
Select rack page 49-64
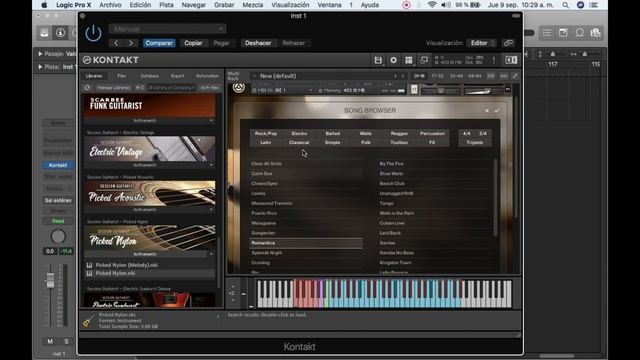pyautogui.click(x=474, y=76)
